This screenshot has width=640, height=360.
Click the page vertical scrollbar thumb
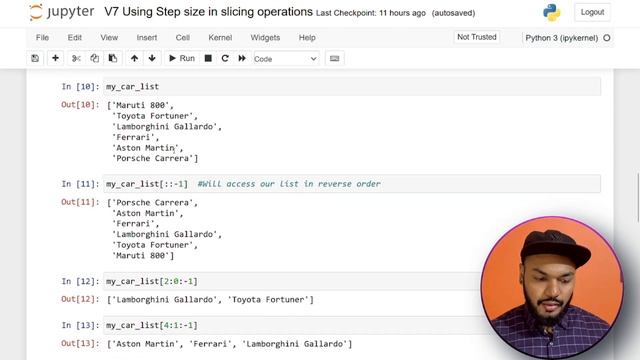pyautogui.click(x=638, y=198)
